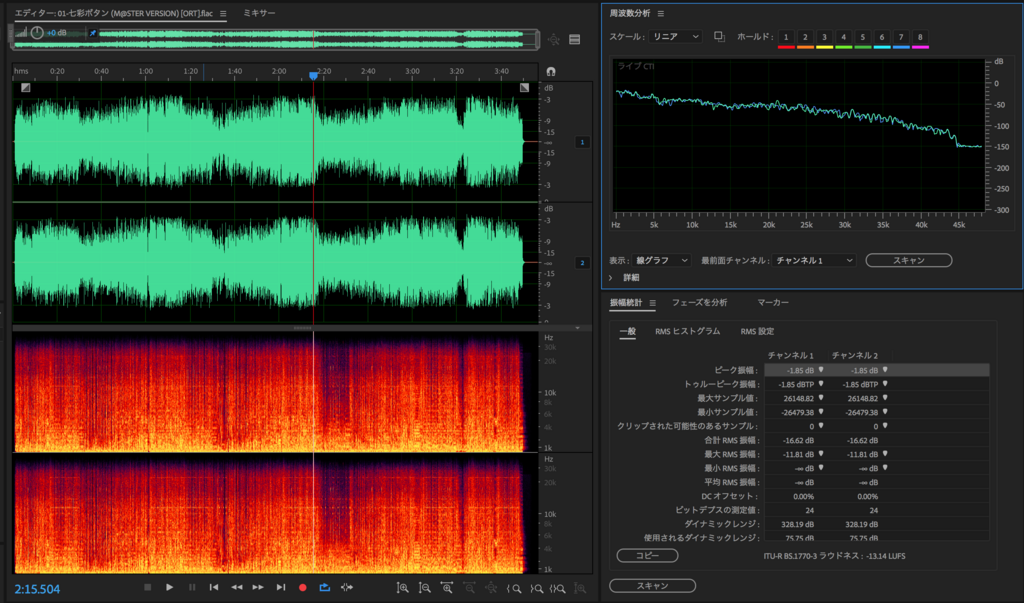Switch to the フェーズを分析 tab
Screen dimensions: 1024x603
tap(699, 302)
